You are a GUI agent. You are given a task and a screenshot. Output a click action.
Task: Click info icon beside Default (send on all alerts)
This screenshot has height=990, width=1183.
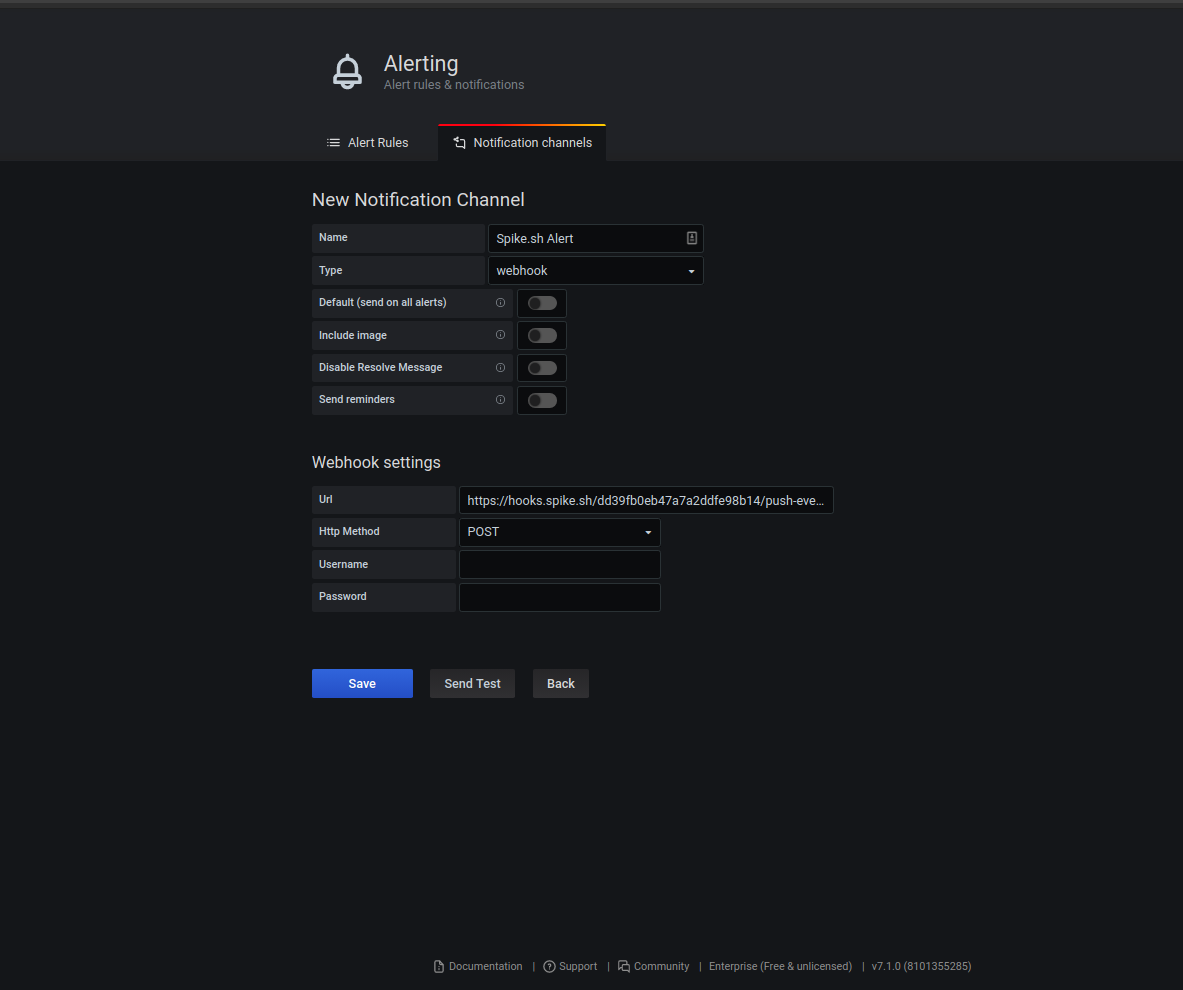click(500, 303)
